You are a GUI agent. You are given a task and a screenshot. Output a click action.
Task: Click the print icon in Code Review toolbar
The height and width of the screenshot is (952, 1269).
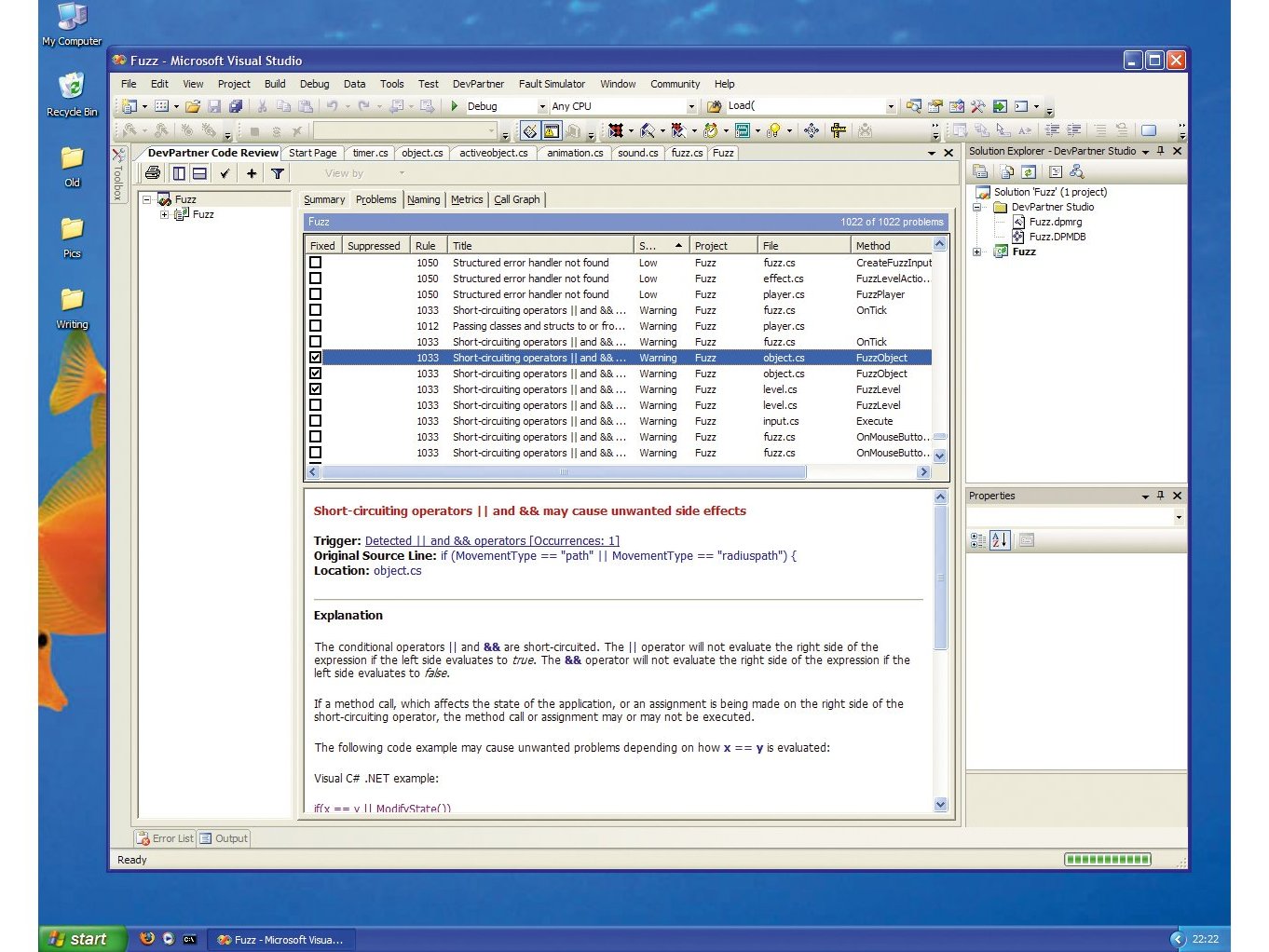coord(153,173)
